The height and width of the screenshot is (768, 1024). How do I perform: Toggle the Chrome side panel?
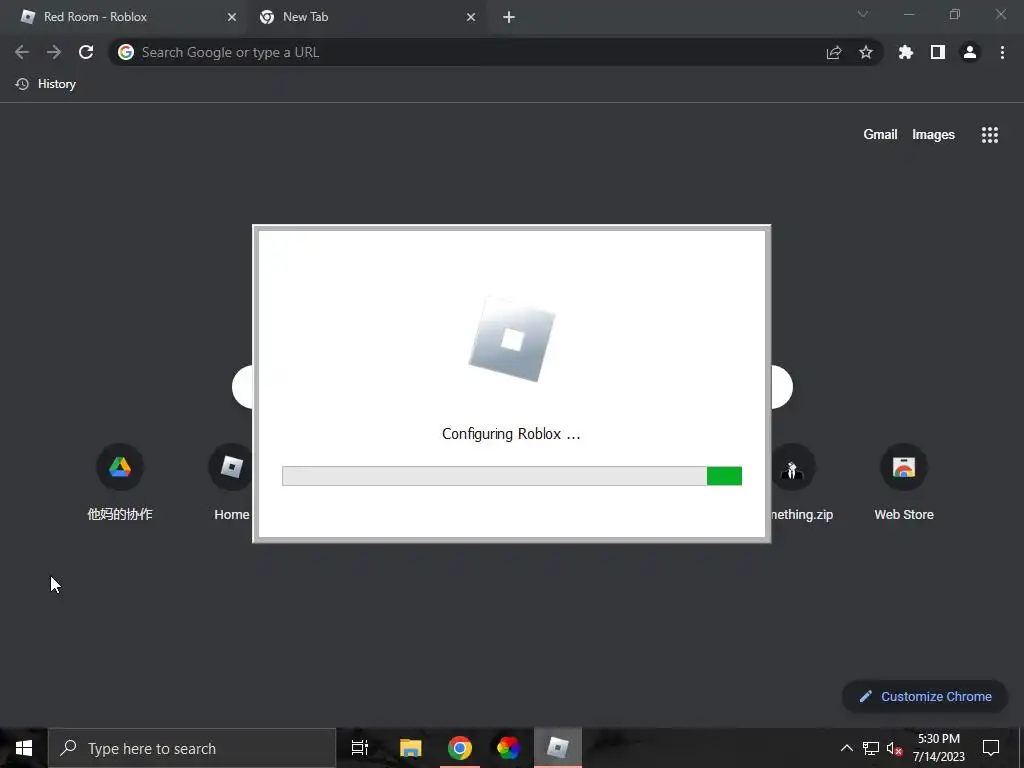(938, 52)
